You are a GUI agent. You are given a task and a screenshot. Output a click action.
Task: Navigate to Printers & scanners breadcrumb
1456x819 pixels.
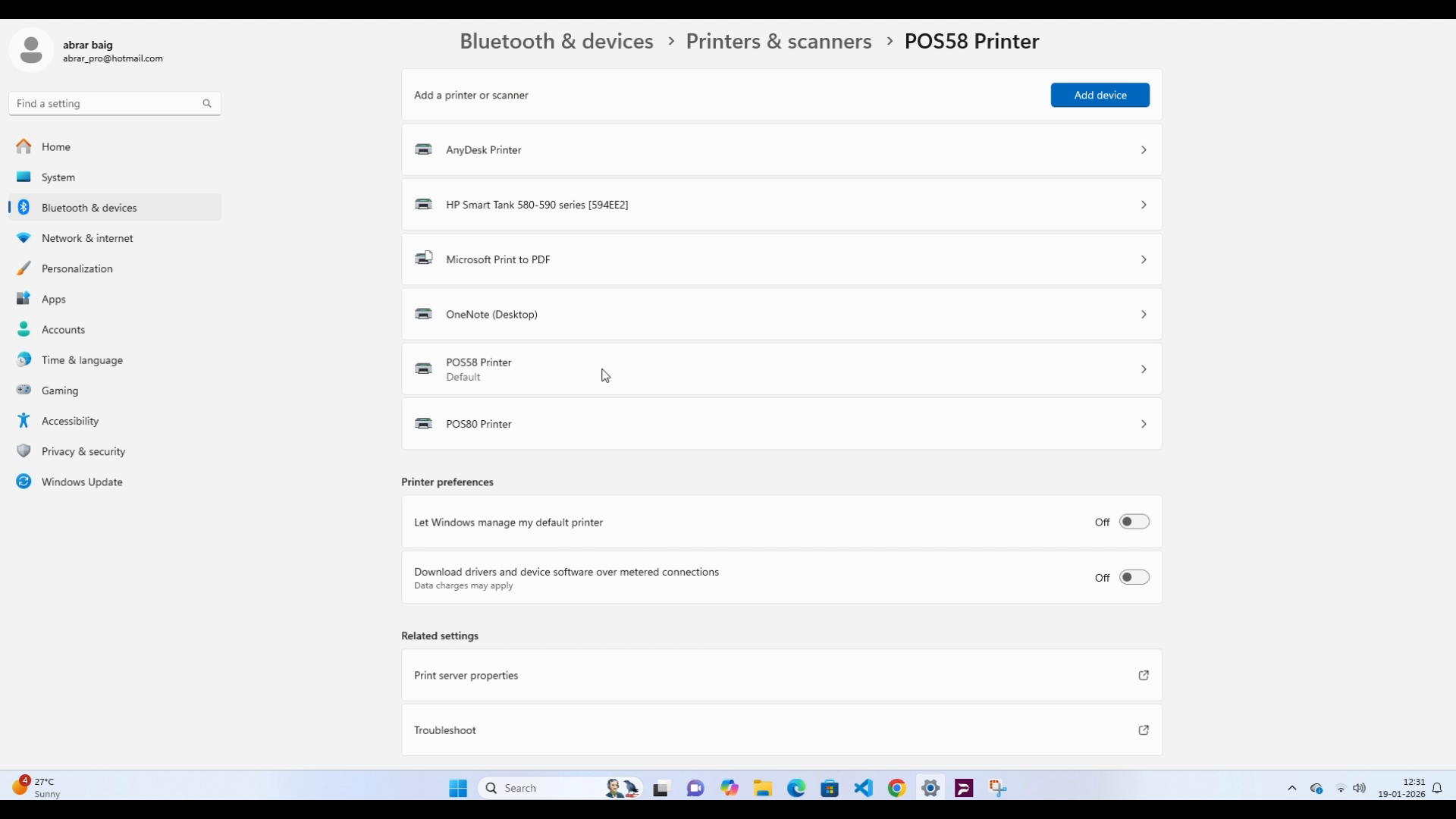tap(778, 41)
